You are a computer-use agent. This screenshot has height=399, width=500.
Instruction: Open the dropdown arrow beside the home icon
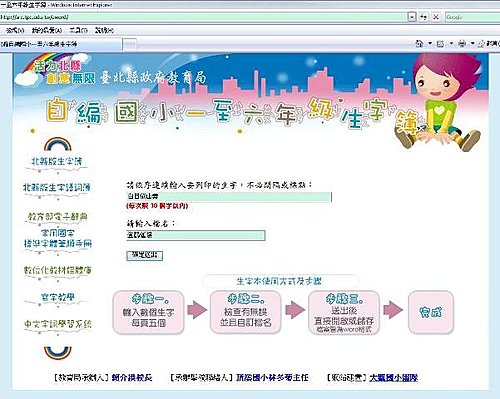(430, 43)
